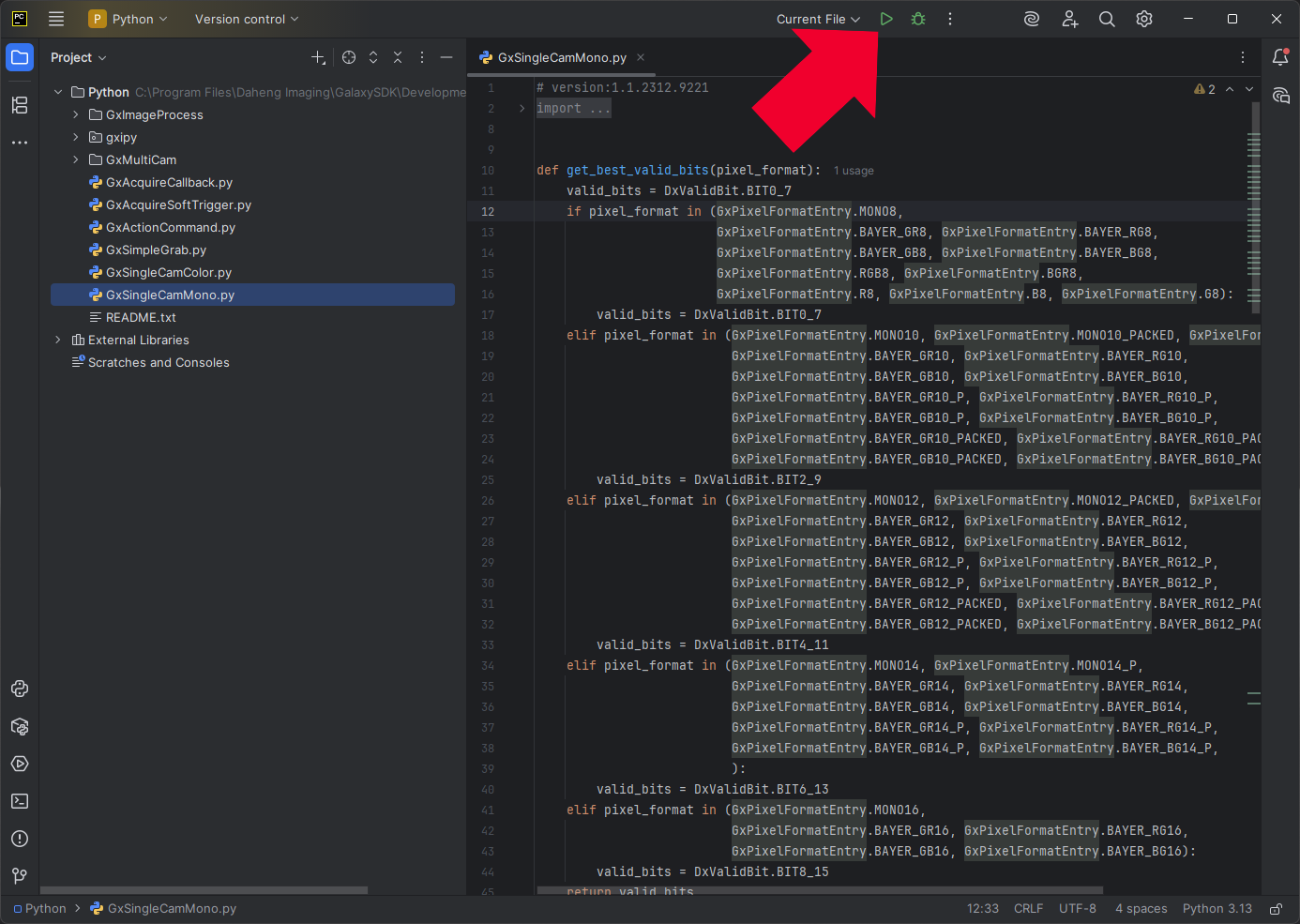Open GxSingleCamColor.py from the project tree

coord(169,272)
